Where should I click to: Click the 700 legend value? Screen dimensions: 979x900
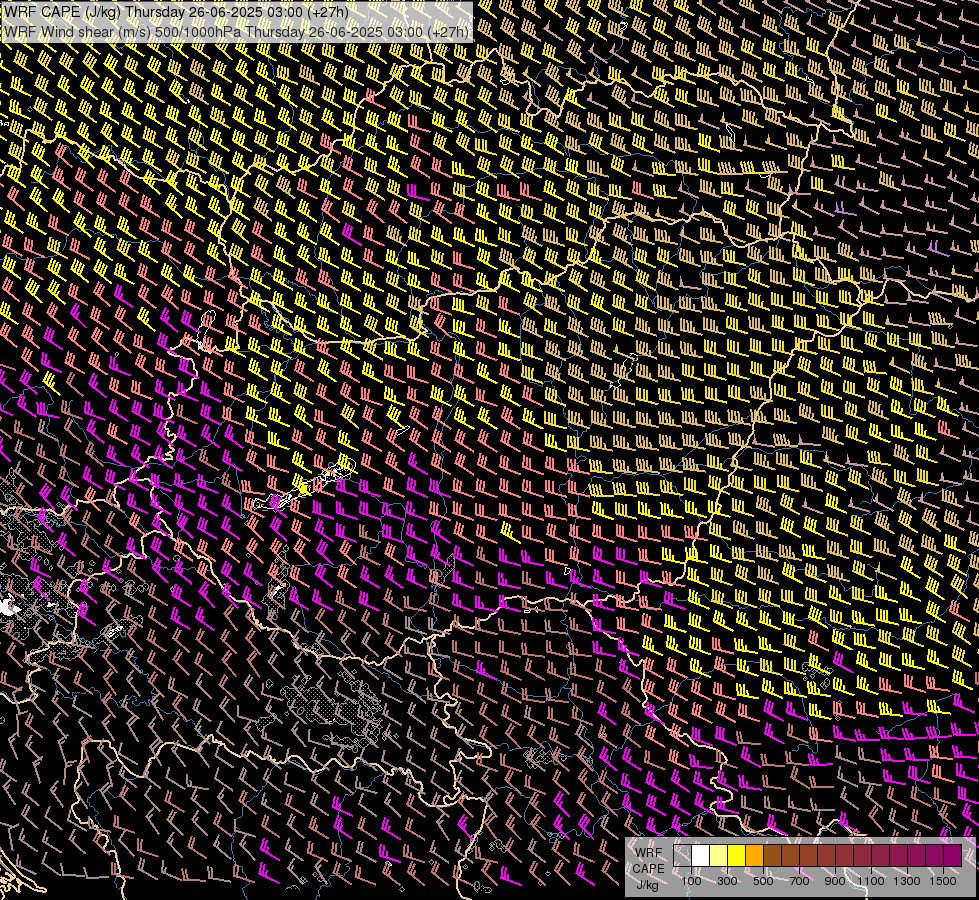click(x=799, y=881)
